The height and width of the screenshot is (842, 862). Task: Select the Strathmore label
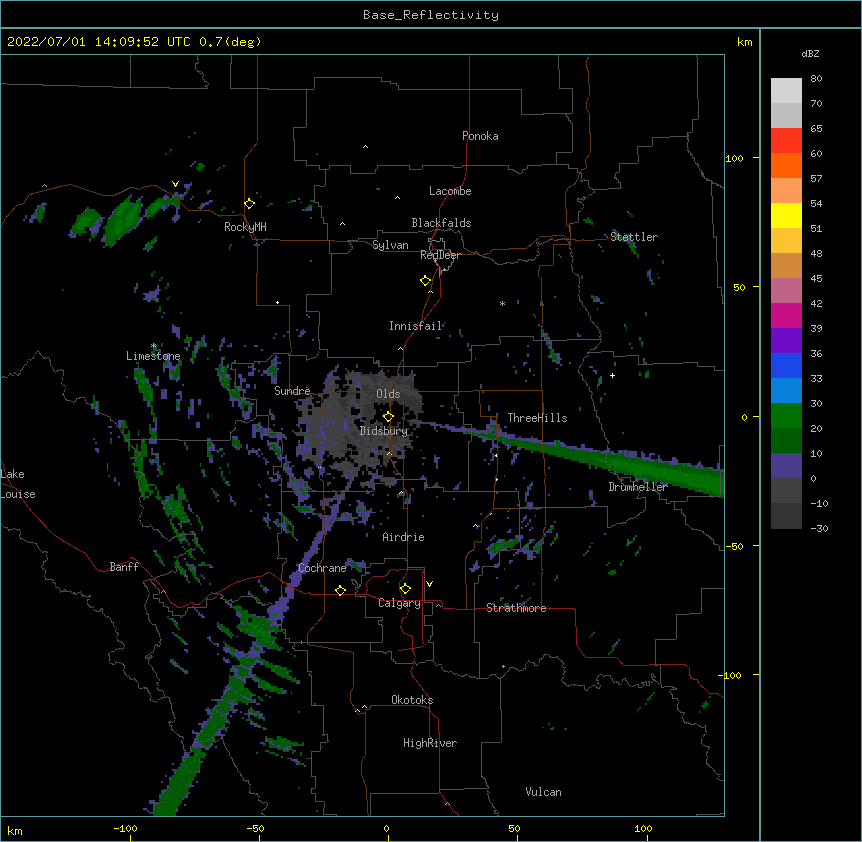[x=516, y=608]
